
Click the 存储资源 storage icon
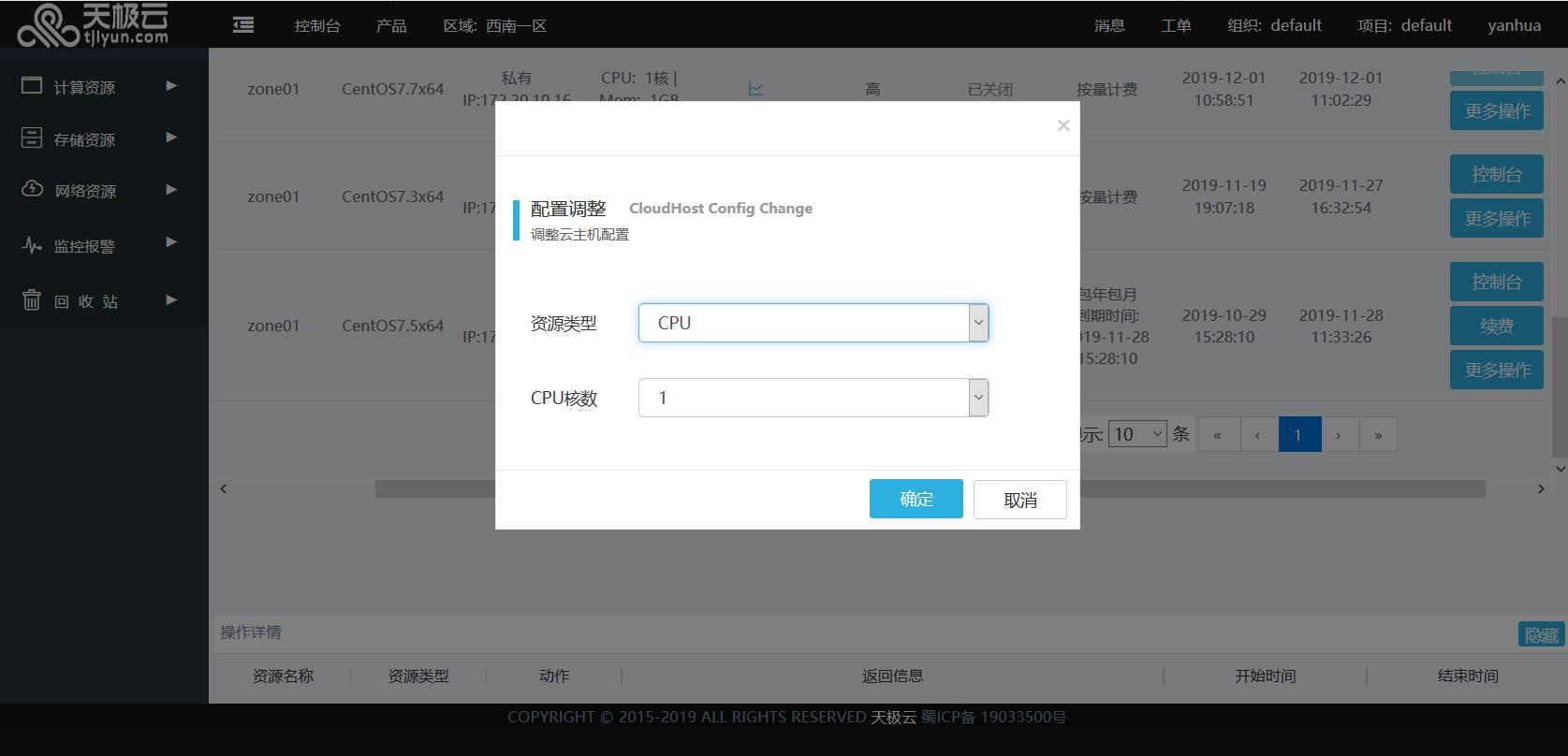[32, 138]
